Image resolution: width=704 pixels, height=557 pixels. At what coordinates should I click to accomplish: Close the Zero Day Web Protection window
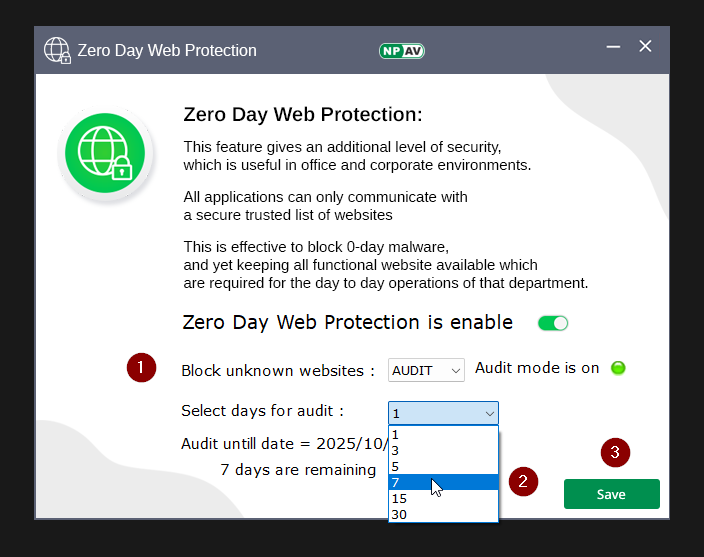click(645, 46)
